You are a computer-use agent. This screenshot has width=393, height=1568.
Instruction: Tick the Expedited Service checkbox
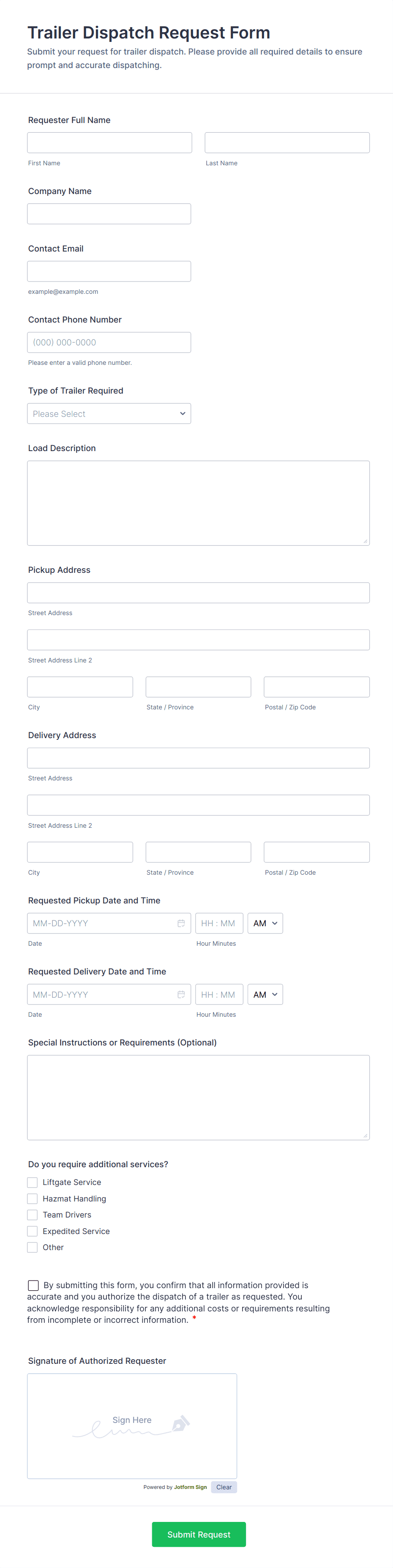click(33, 1231)
